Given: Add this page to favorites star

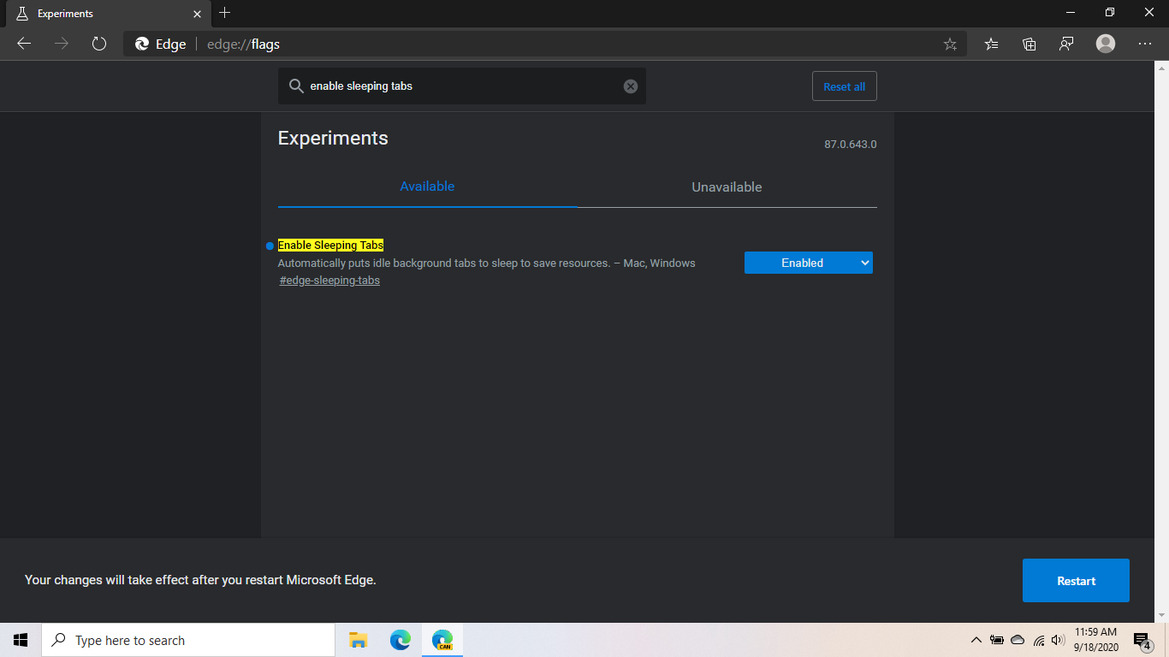Looking at the screenshot, I should tap(950, 44).
